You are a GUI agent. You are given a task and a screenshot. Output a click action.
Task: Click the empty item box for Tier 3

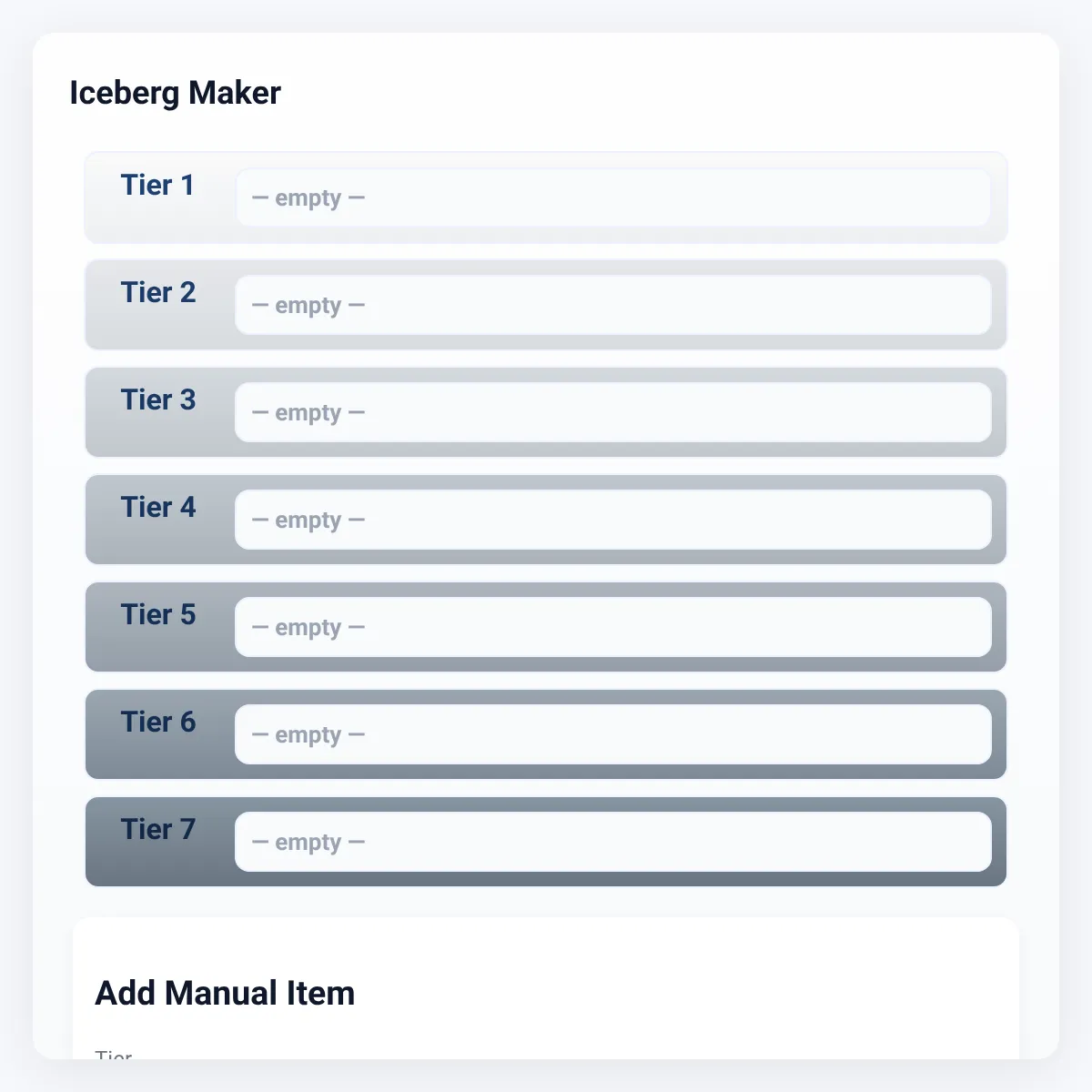pyautogui.click(x=613, y=412)
